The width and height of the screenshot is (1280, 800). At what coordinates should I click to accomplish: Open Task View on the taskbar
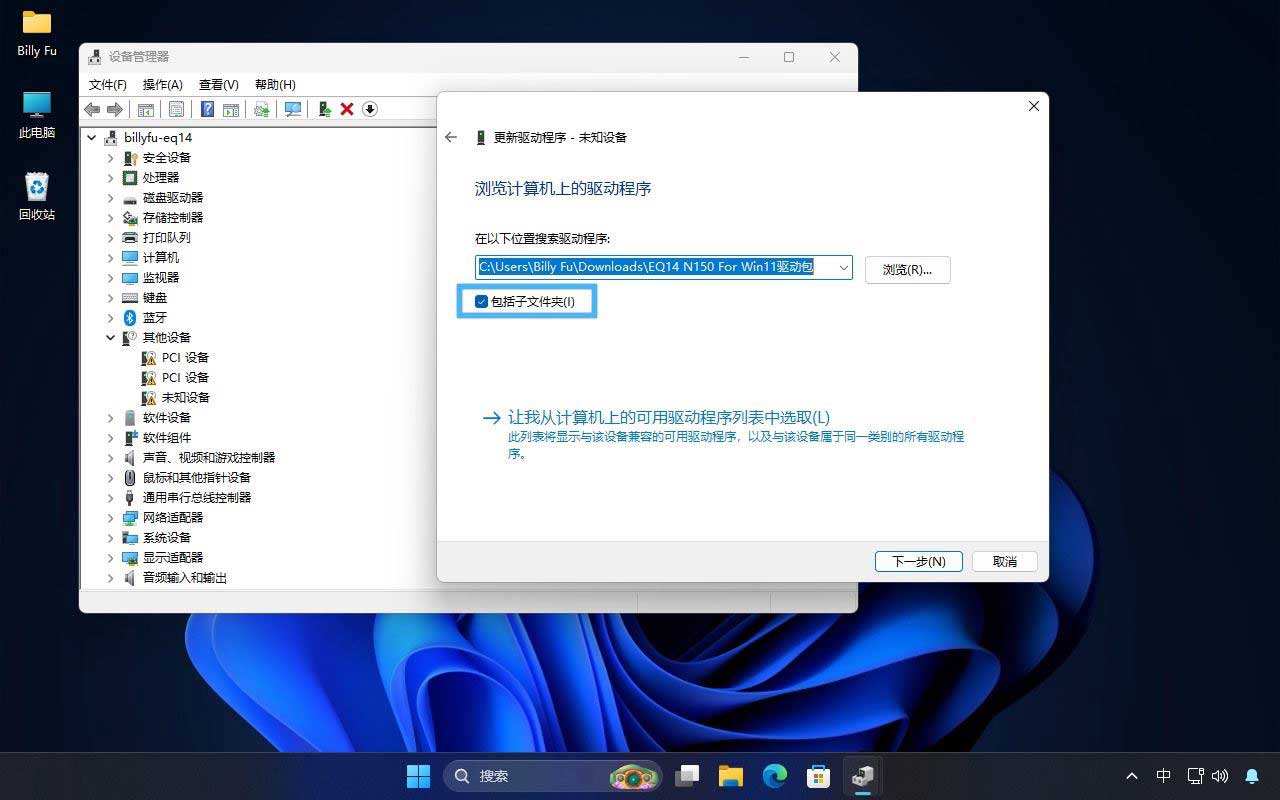click(x=687, y=776)
